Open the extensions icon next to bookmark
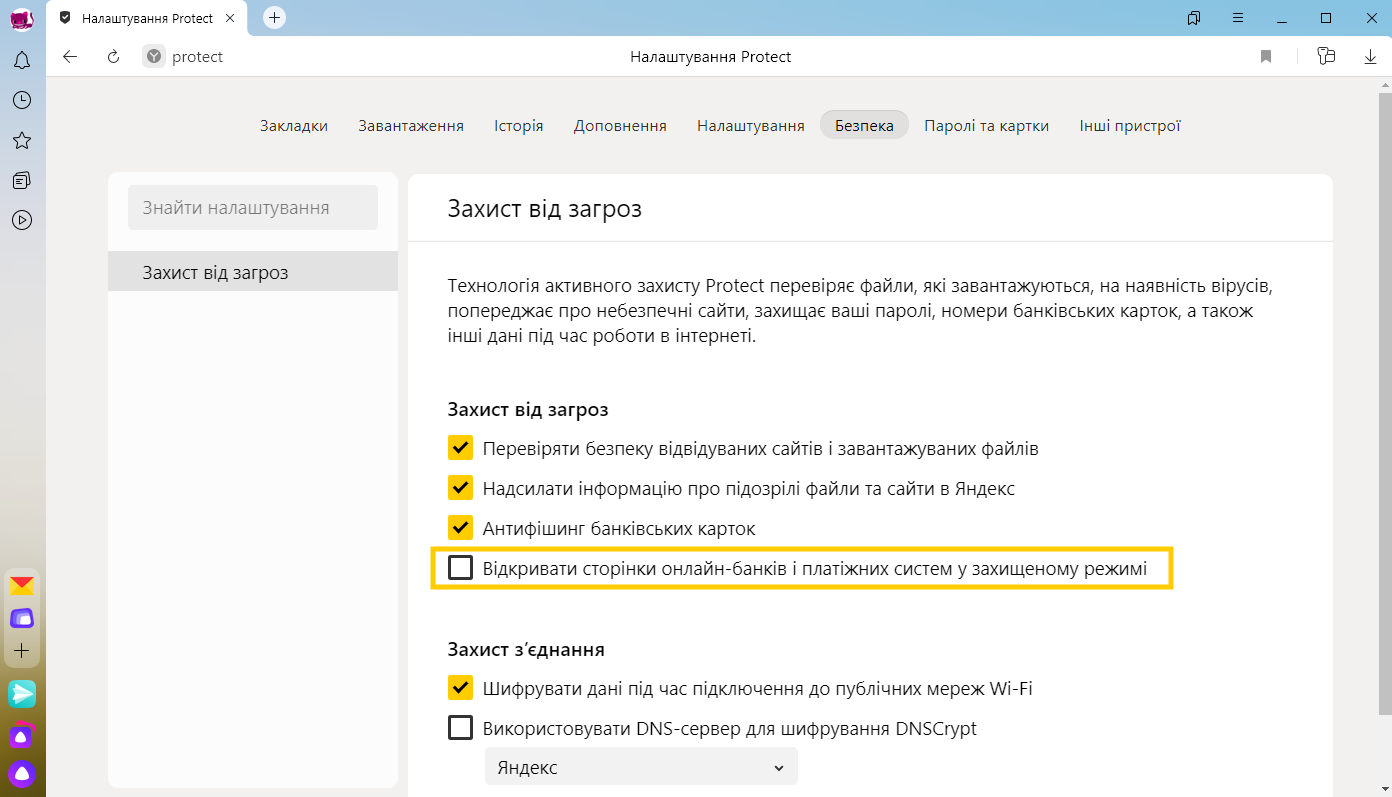Screen dimensions: 1392x797 click(1326, 57)
